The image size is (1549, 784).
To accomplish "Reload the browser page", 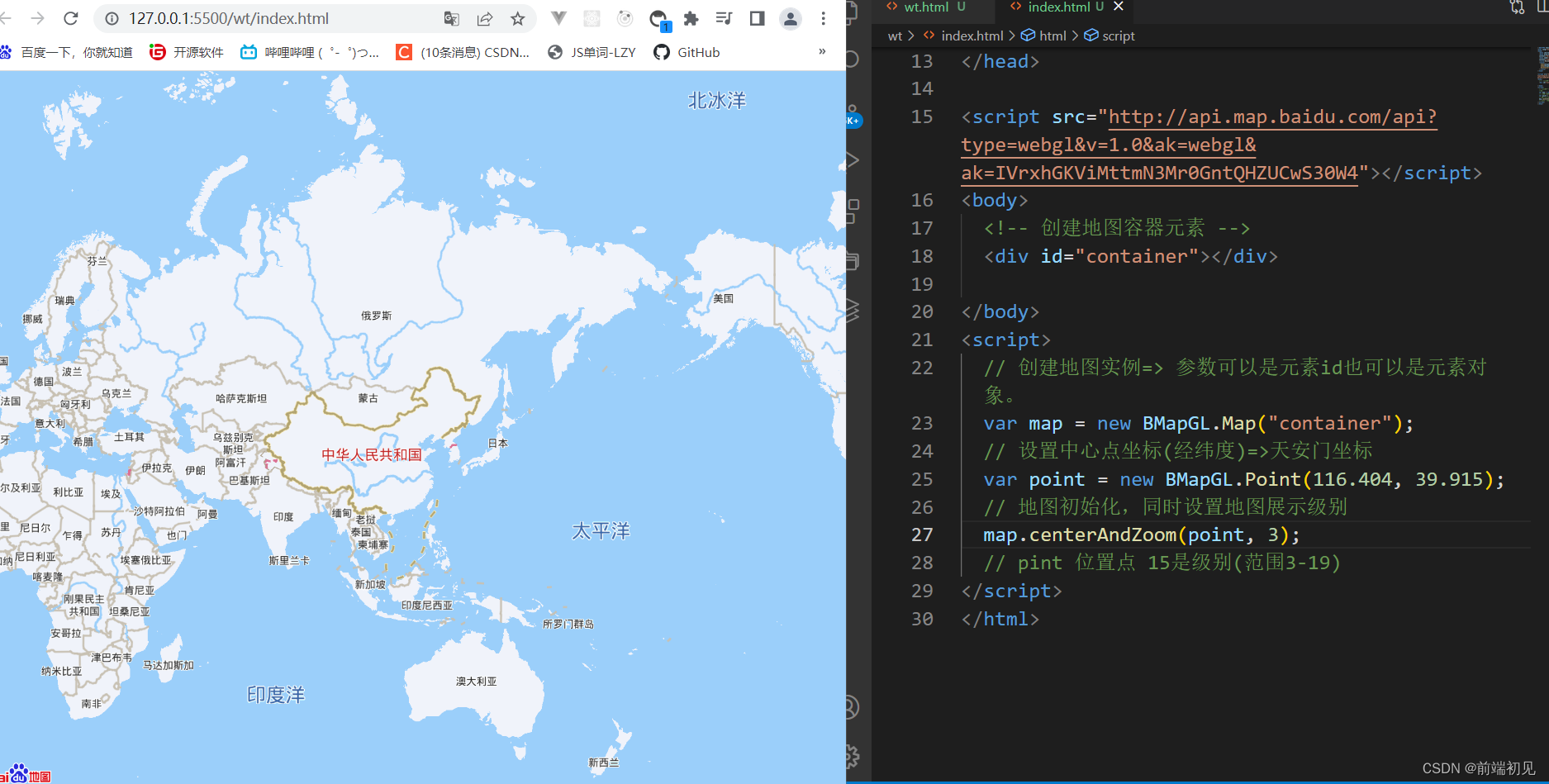I will pyautogui.click(x=71, y=18).
